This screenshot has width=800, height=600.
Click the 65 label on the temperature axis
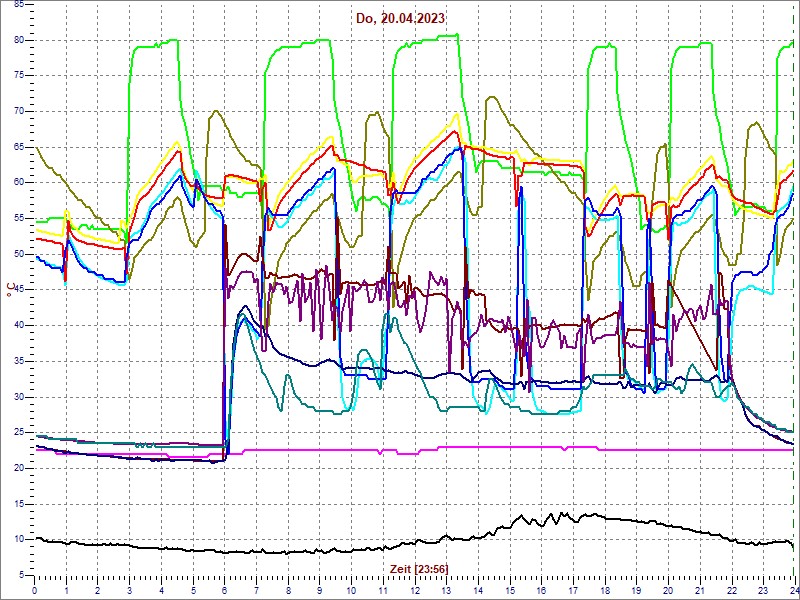(x=18, y=147)
